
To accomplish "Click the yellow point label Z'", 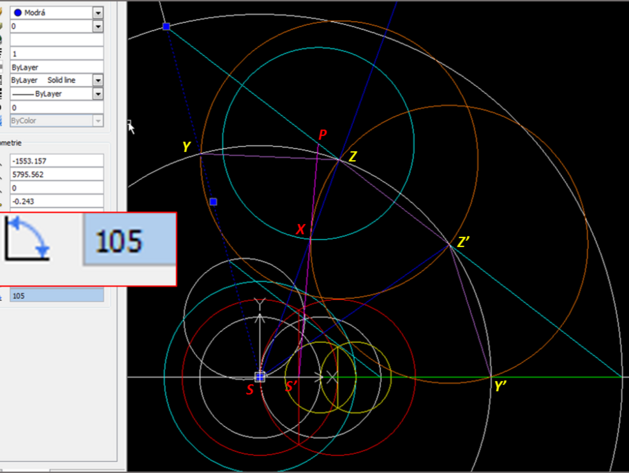I will click(463, 242).
